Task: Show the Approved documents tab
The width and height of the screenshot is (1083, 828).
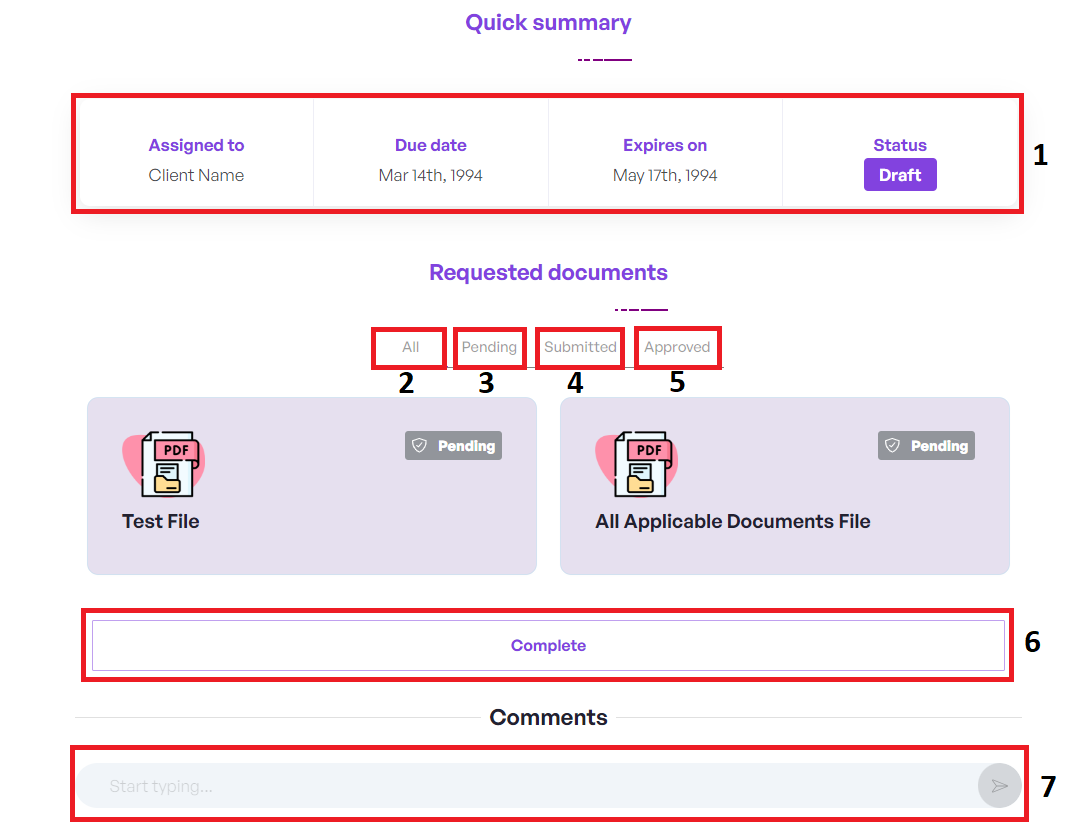Action: tap(677, 347)
